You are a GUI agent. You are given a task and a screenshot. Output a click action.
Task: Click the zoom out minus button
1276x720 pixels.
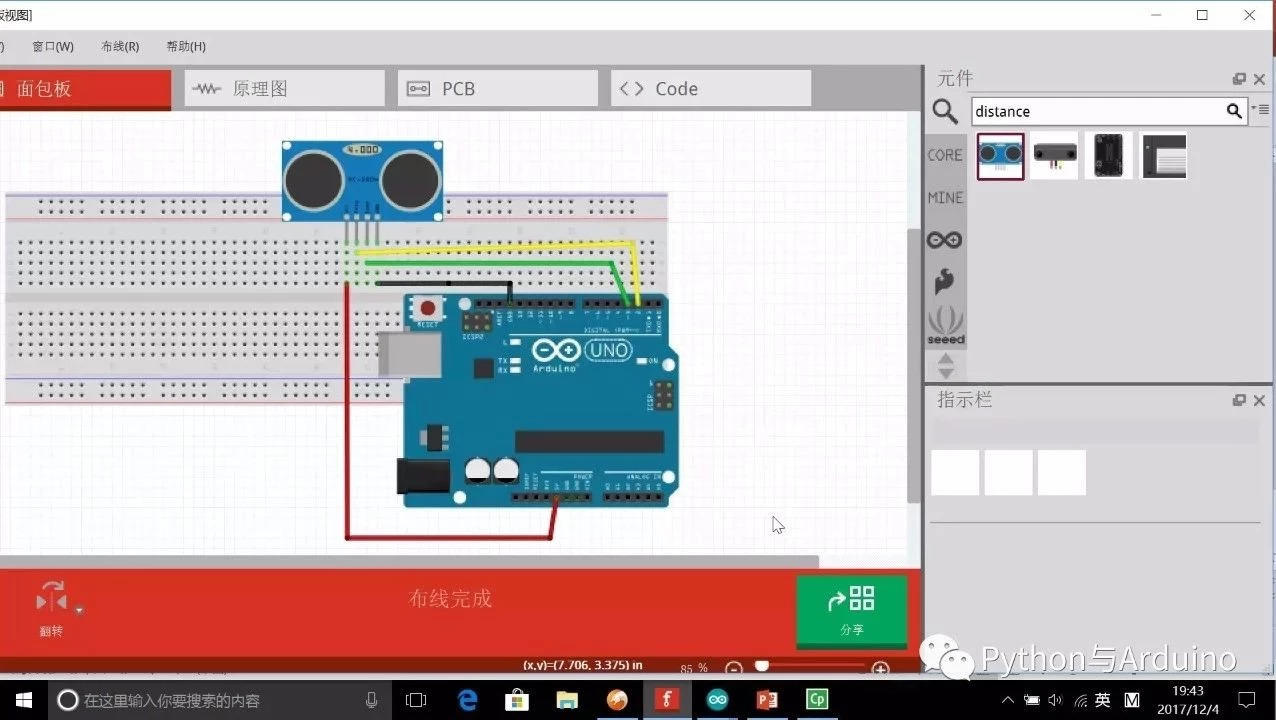click(734, 668)
